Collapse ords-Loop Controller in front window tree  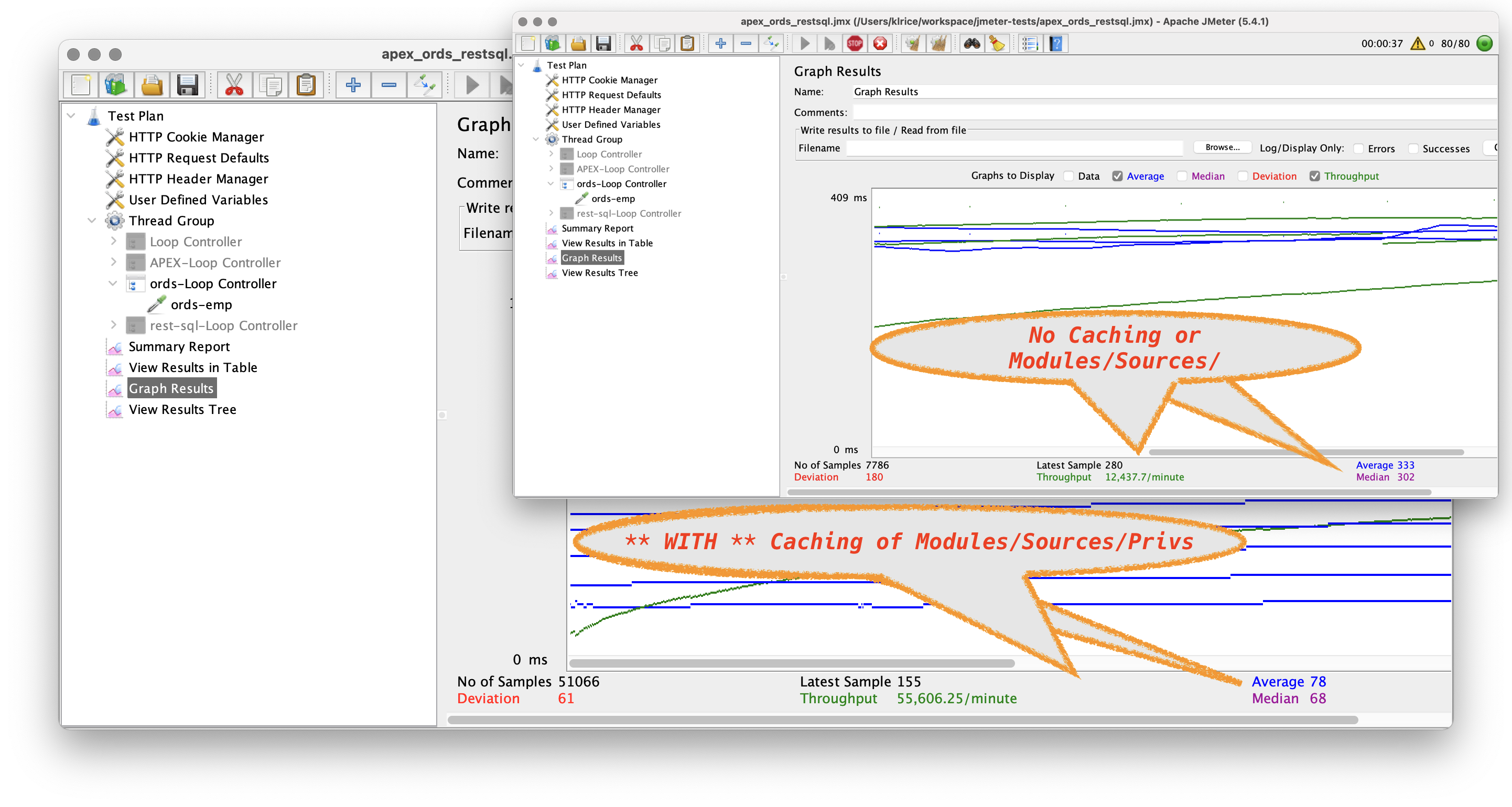(550, 183)
